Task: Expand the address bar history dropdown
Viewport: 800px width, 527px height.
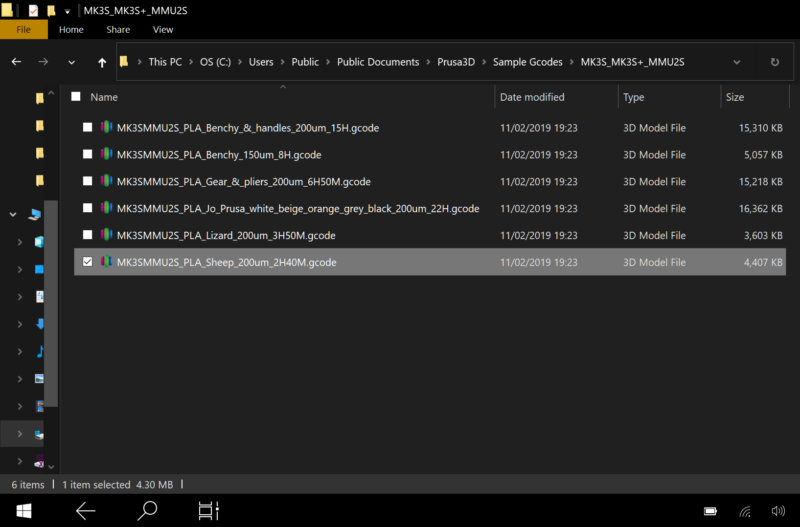Action: click(x=737, y=62)
